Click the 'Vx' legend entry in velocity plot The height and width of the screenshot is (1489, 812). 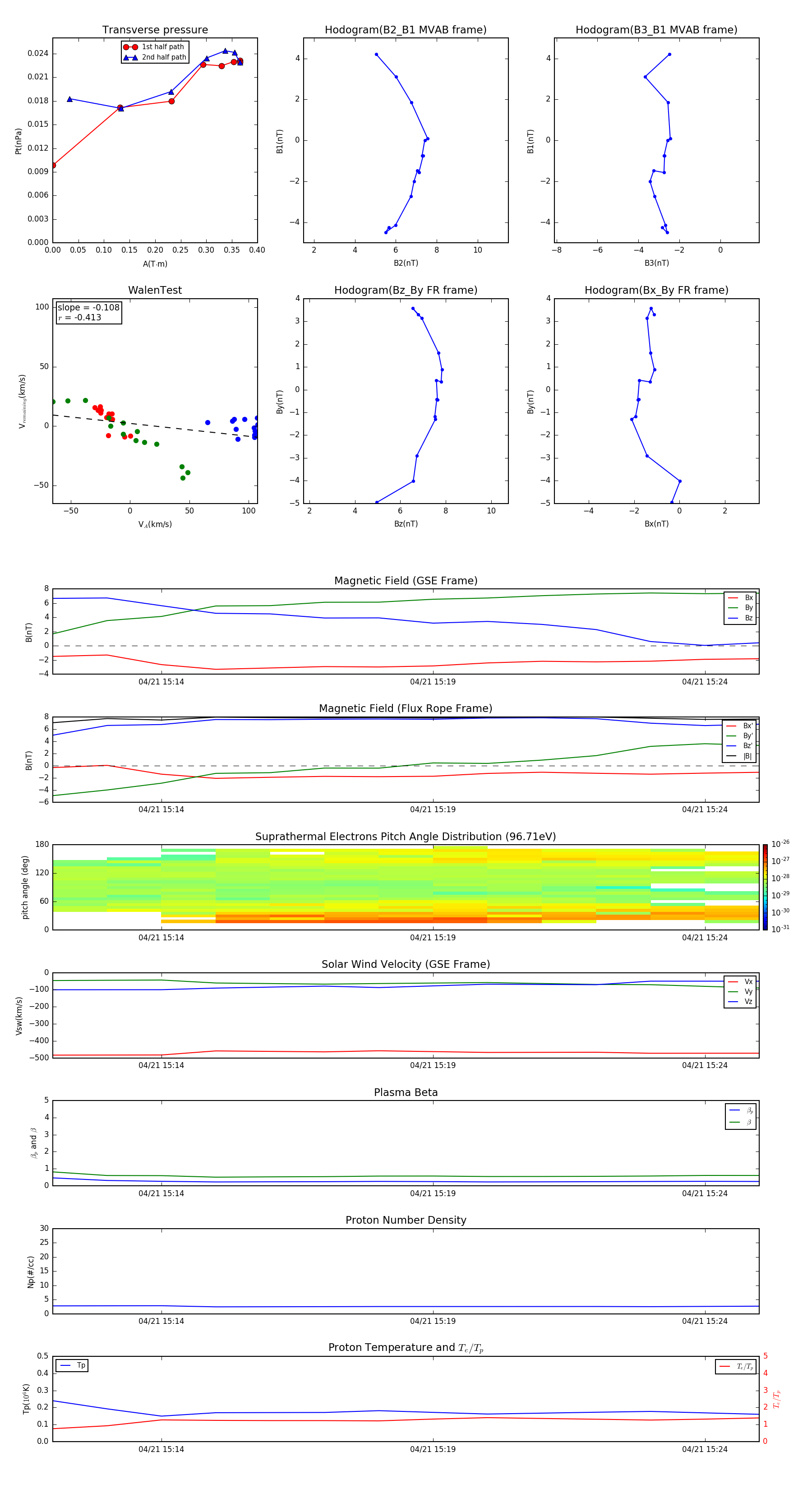740,981
